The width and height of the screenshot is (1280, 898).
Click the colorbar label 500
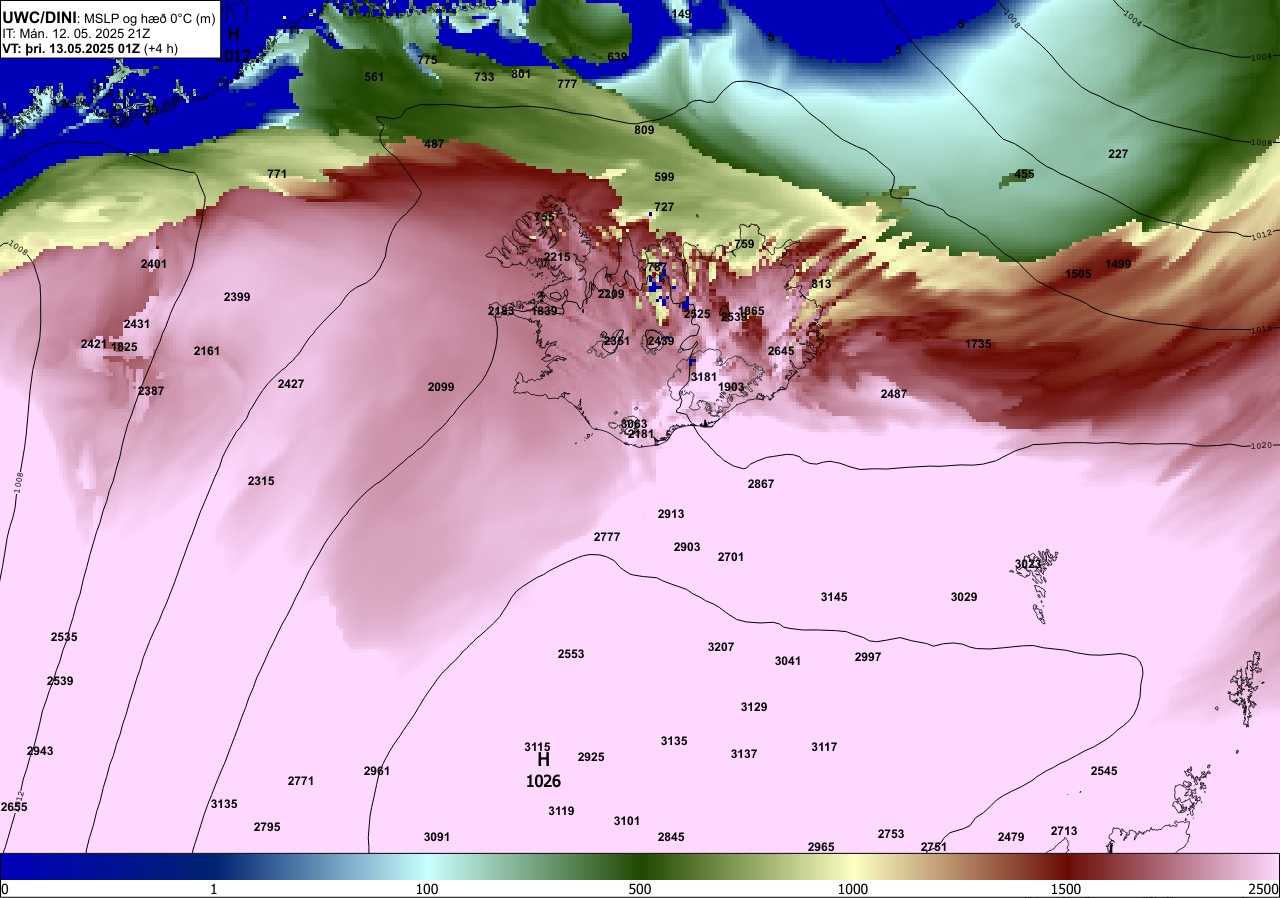point(640,889)
